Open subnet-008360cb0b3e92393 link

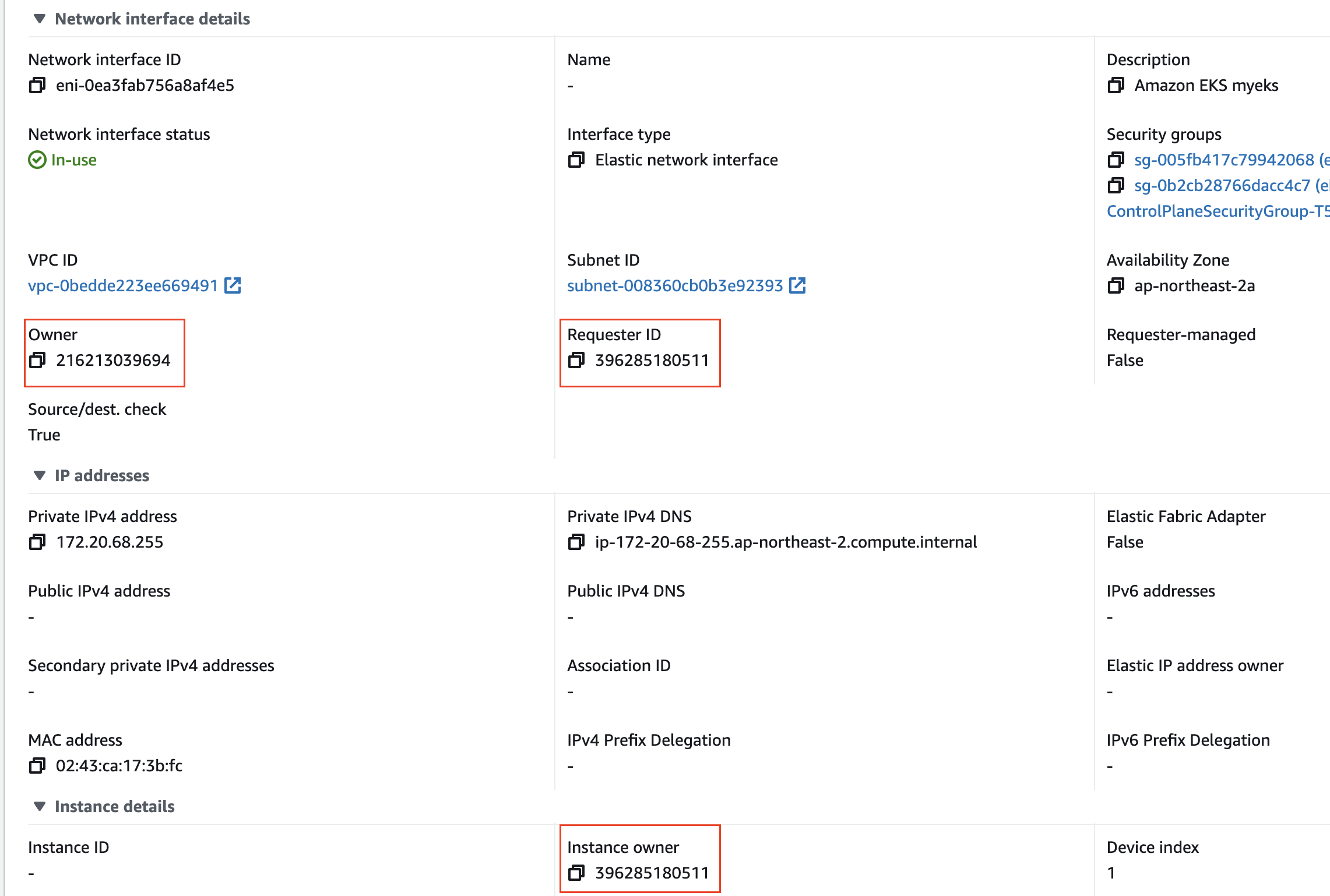coord(674,286)
